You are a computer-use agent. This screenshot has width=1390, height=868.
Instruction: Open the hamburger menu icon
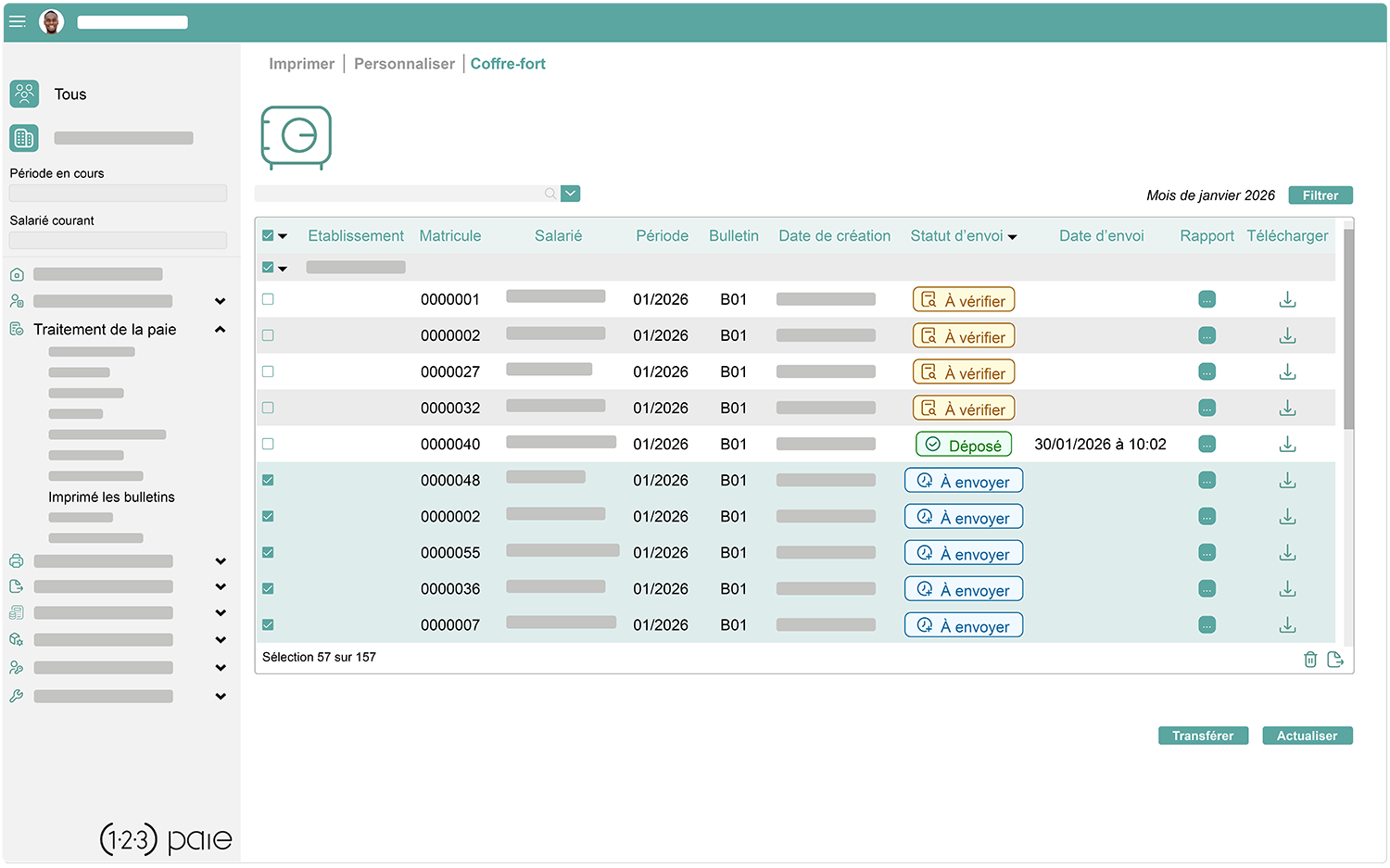tap(17, 21)
